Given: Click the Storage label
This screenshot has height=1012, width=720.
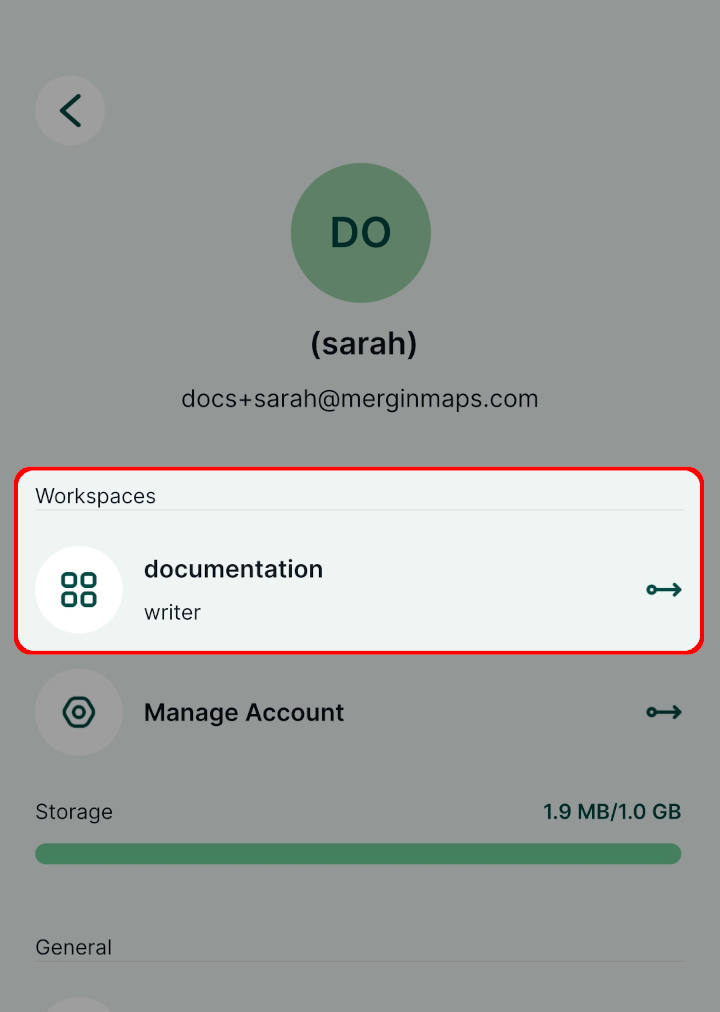Looking at the screenshot, I should coord(74,811).
